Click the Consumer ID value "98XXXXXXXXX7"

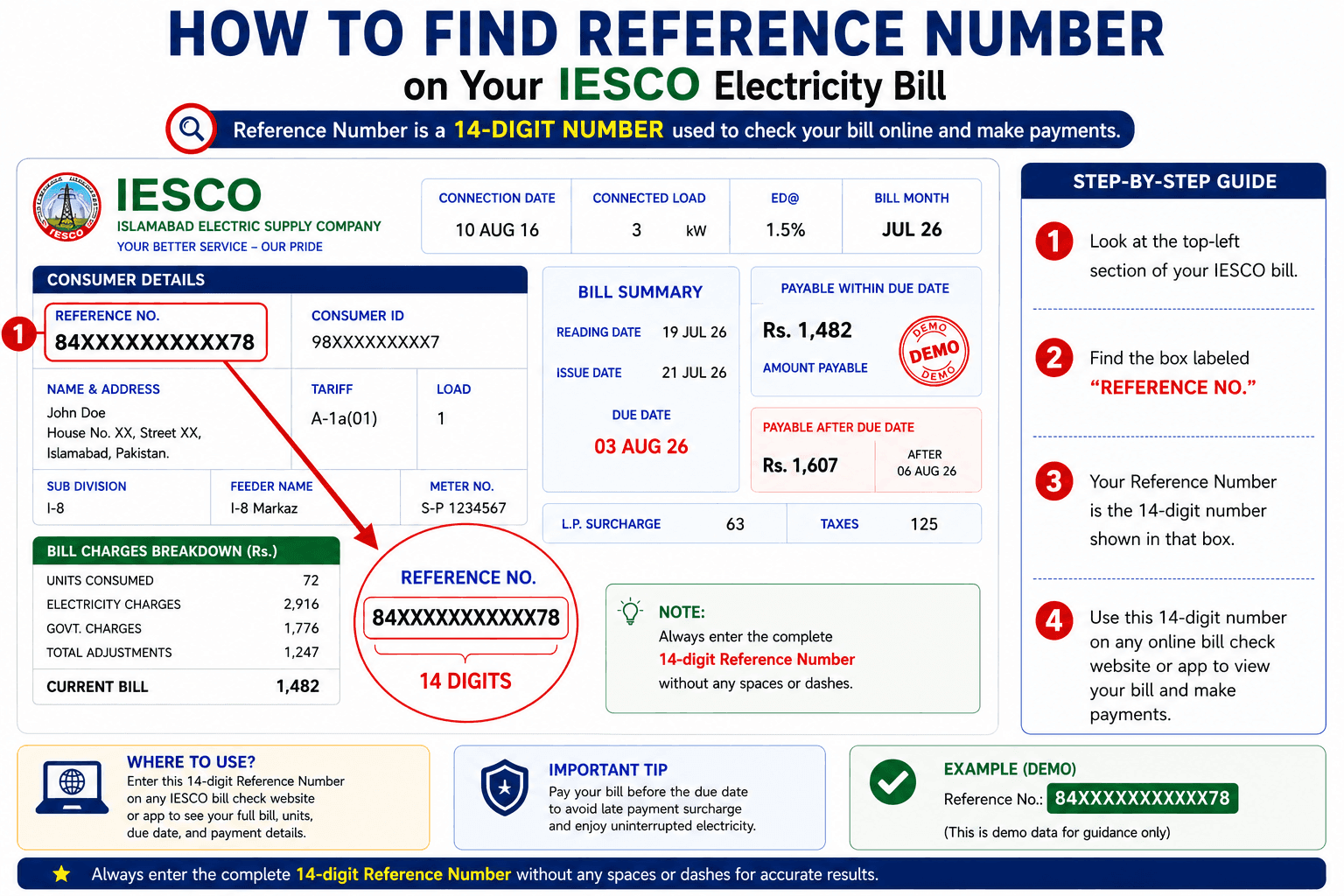point(375,342)
